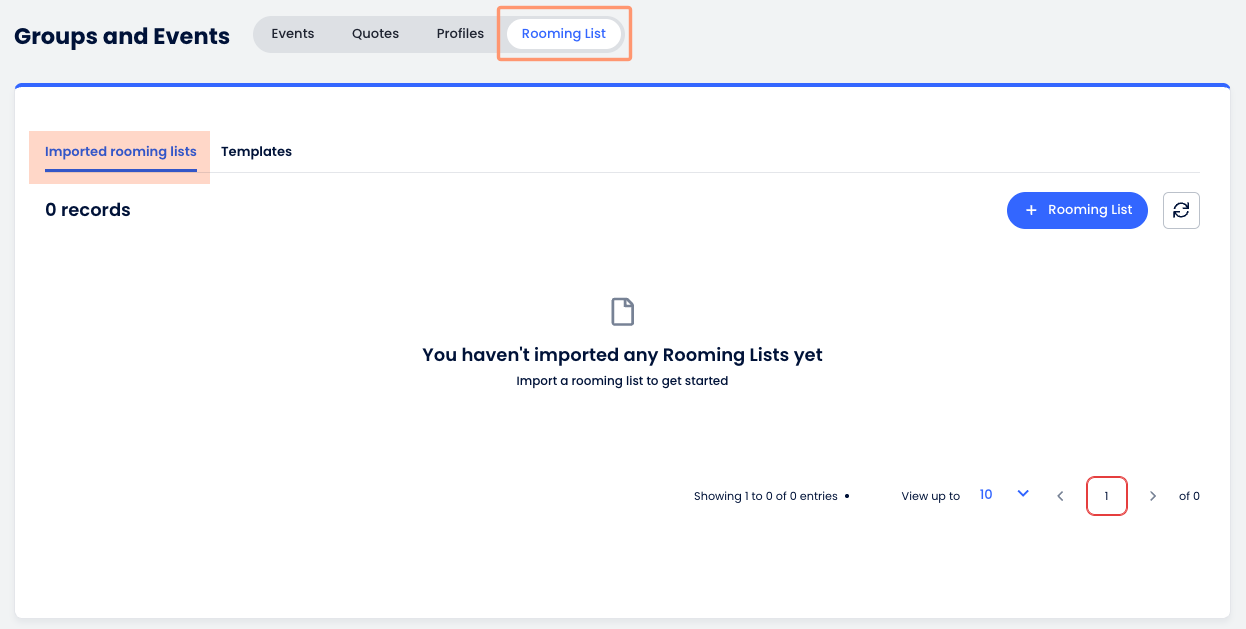Open the Imported rooming lists tab
This screenshot has width=1246, height=629.
tap(121, 152)
